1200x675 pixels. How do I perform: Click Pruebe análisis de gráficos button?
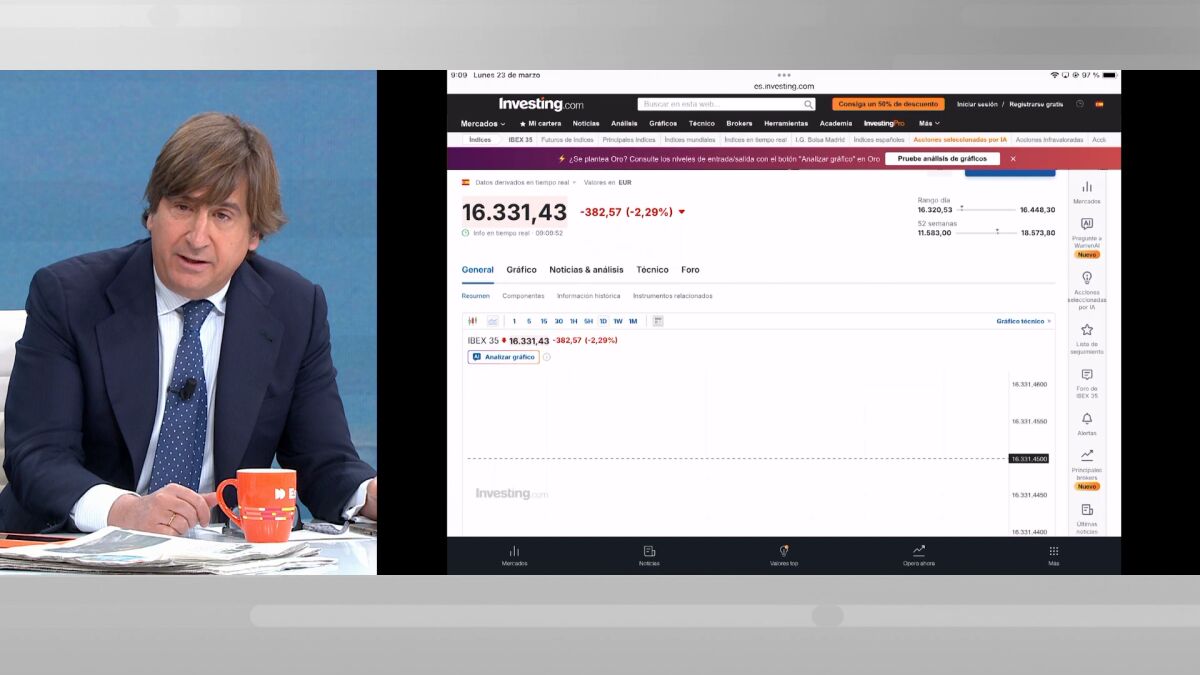942,159
